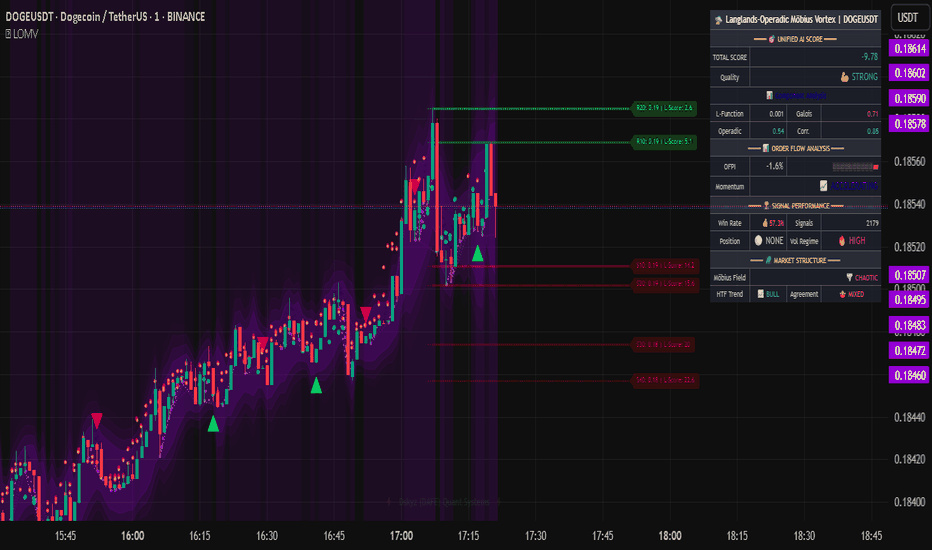The image size is (932, 550).
Task: Click the S30 support label L-Score 20
Action: 663,344
